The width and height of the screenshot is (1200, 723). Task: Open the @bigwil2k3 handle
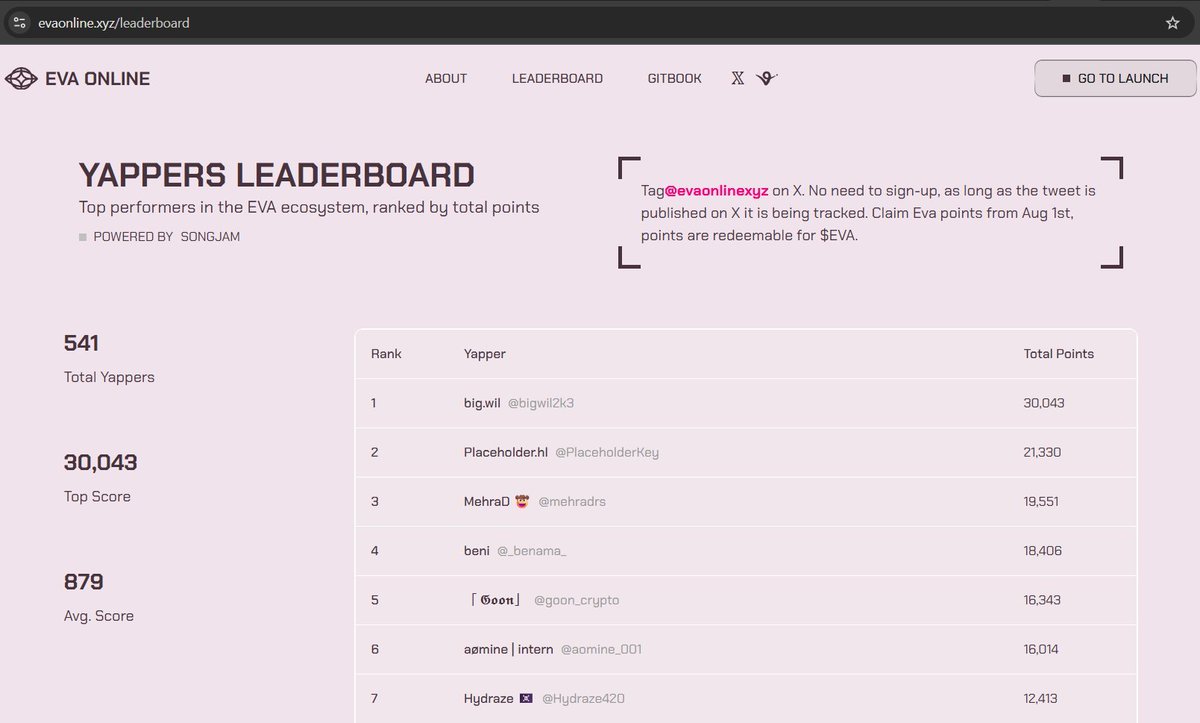click(541, 403)
